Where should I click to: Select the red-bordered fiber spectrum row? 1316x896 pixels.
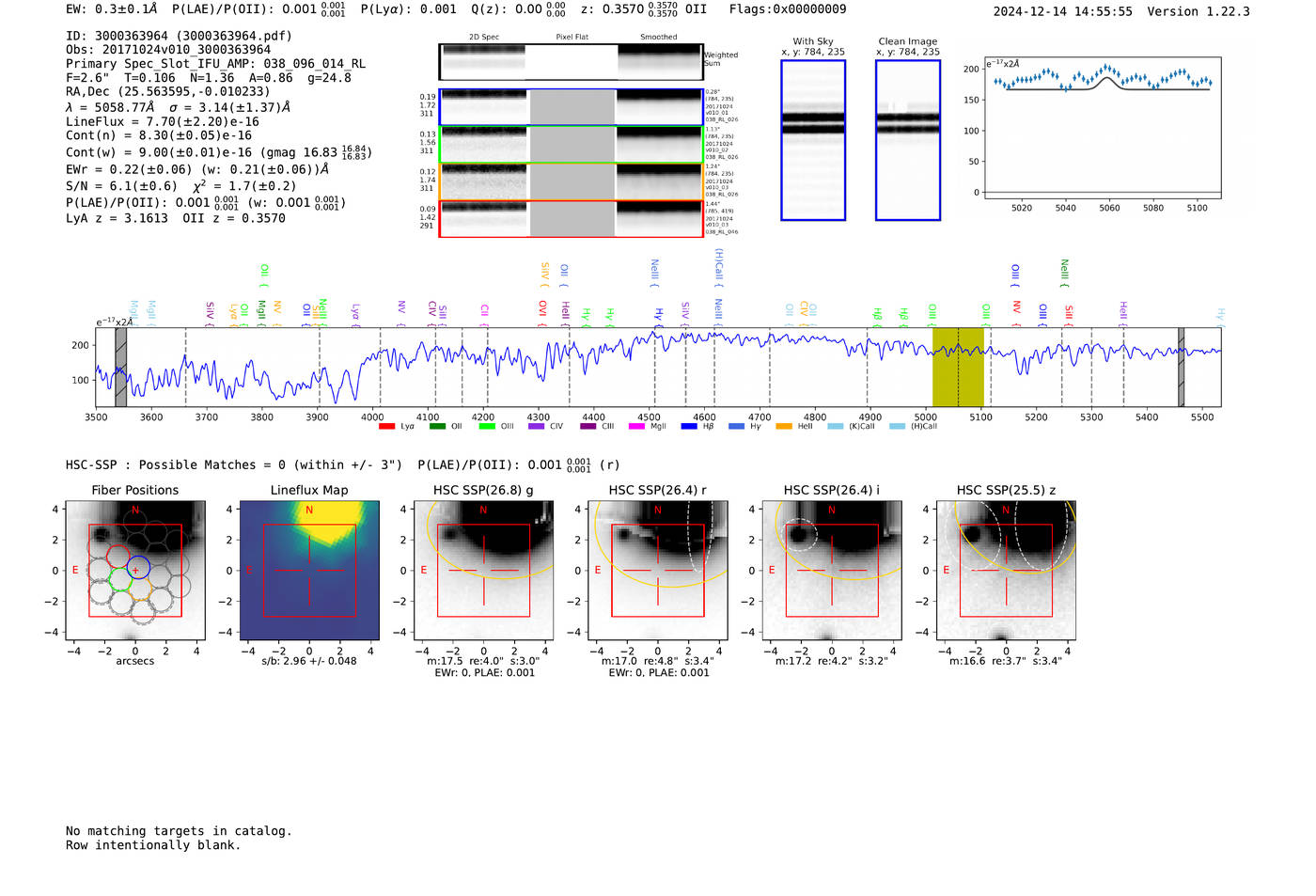[571, 218]
